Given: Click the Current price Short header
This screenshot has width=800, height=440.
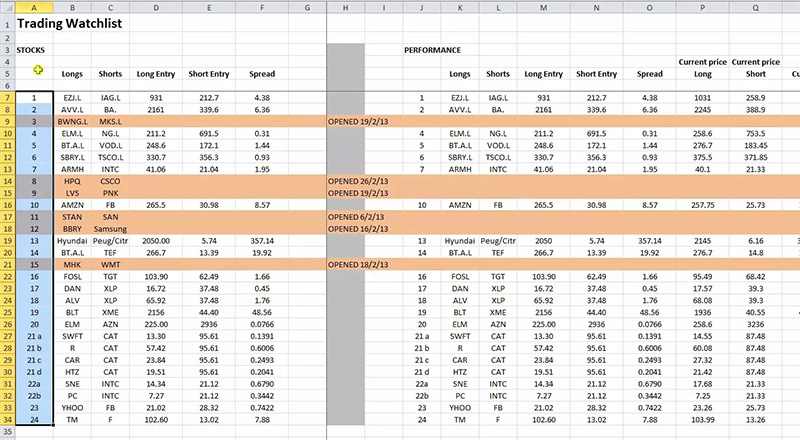Looking at the screenshot, I should tap(756, 68).
